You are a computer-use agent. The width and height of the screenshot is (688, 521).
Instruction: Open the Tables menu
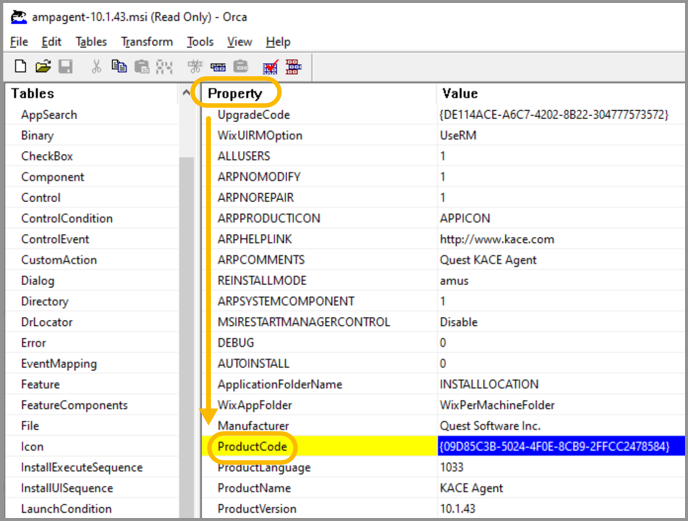91,41
